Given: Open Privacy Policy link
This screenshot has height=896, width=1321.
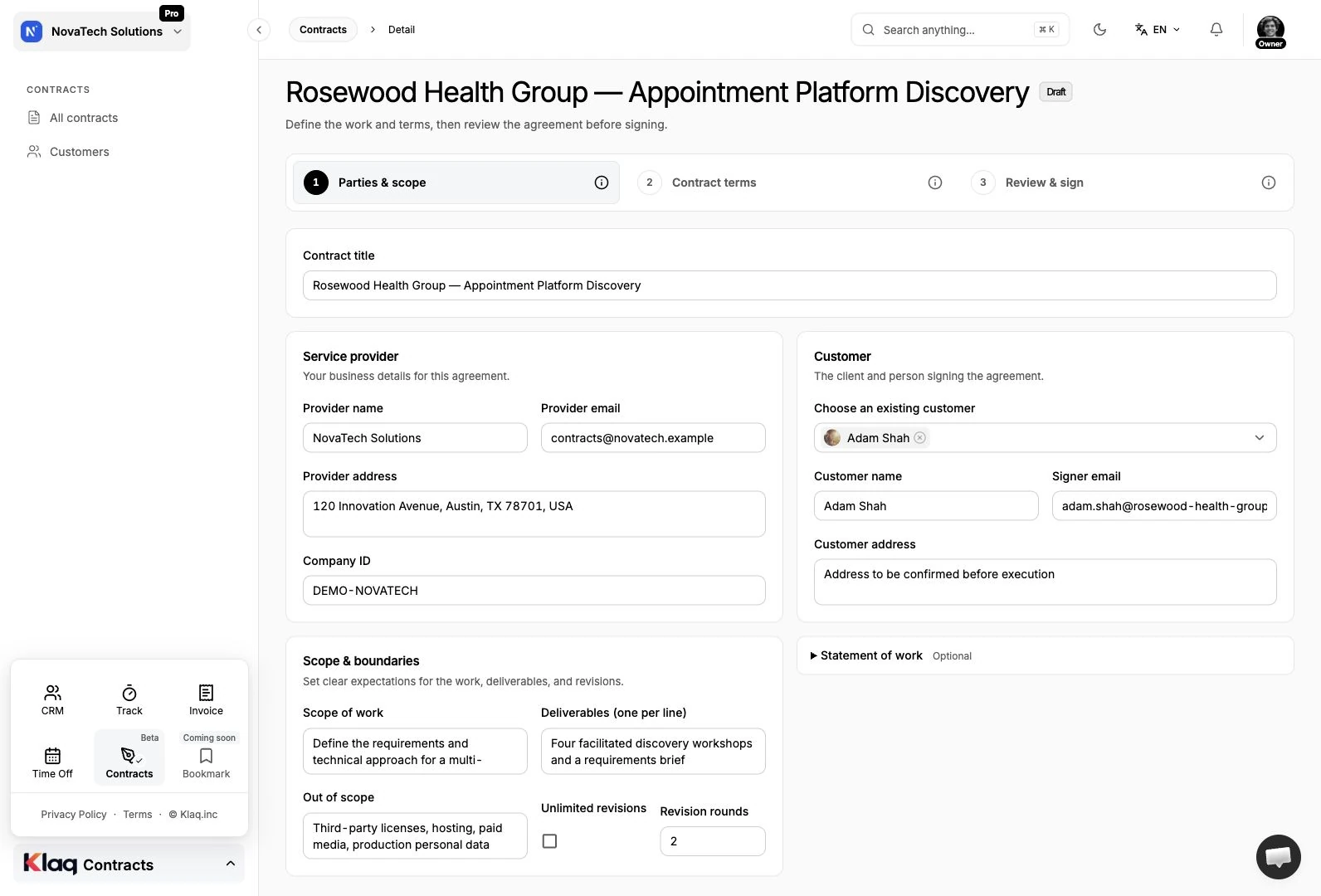Looking at the screenshot, I should 74,815.
